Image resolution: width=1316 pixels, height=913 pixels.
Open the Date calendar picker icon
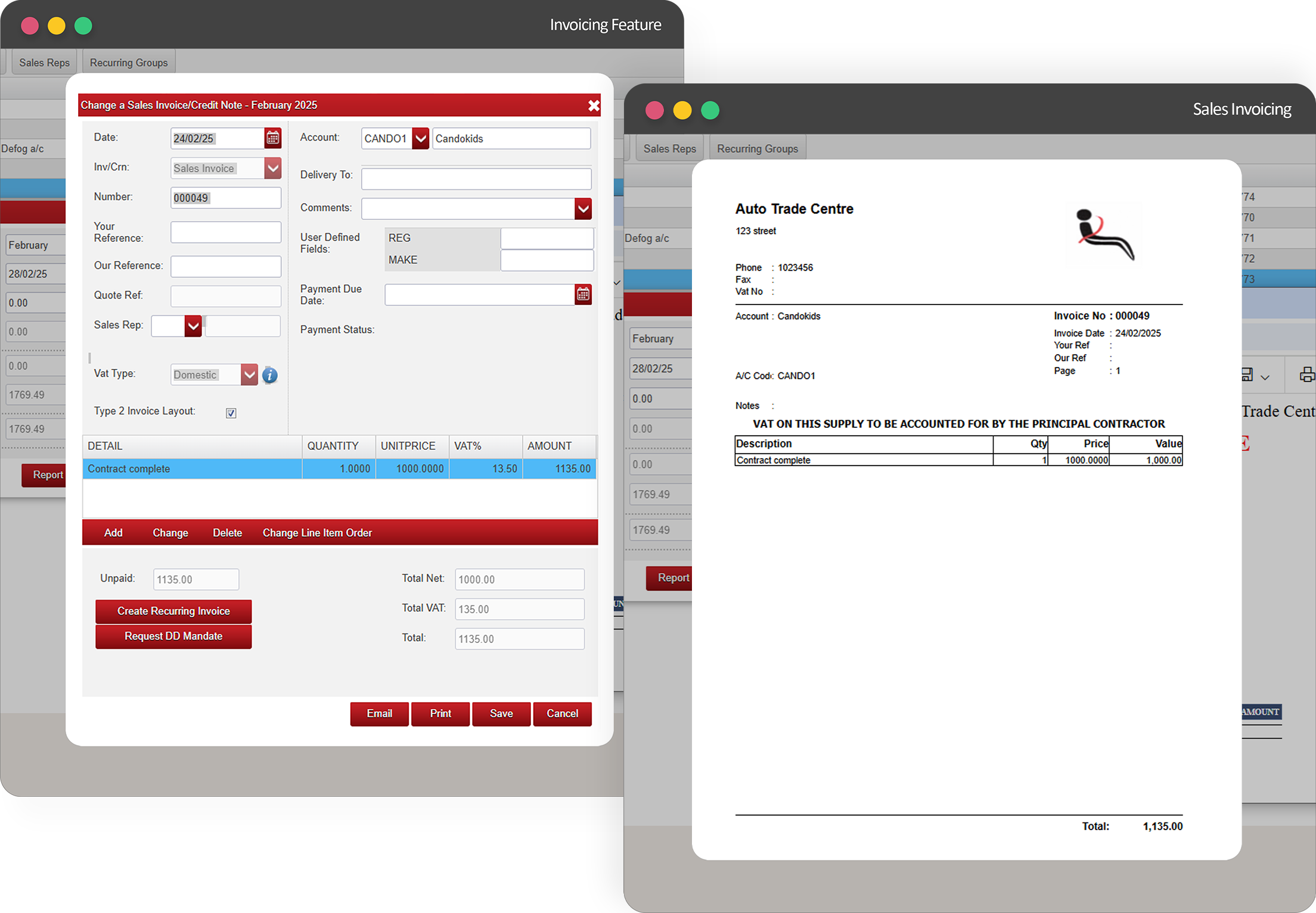[x=273, y=138]
